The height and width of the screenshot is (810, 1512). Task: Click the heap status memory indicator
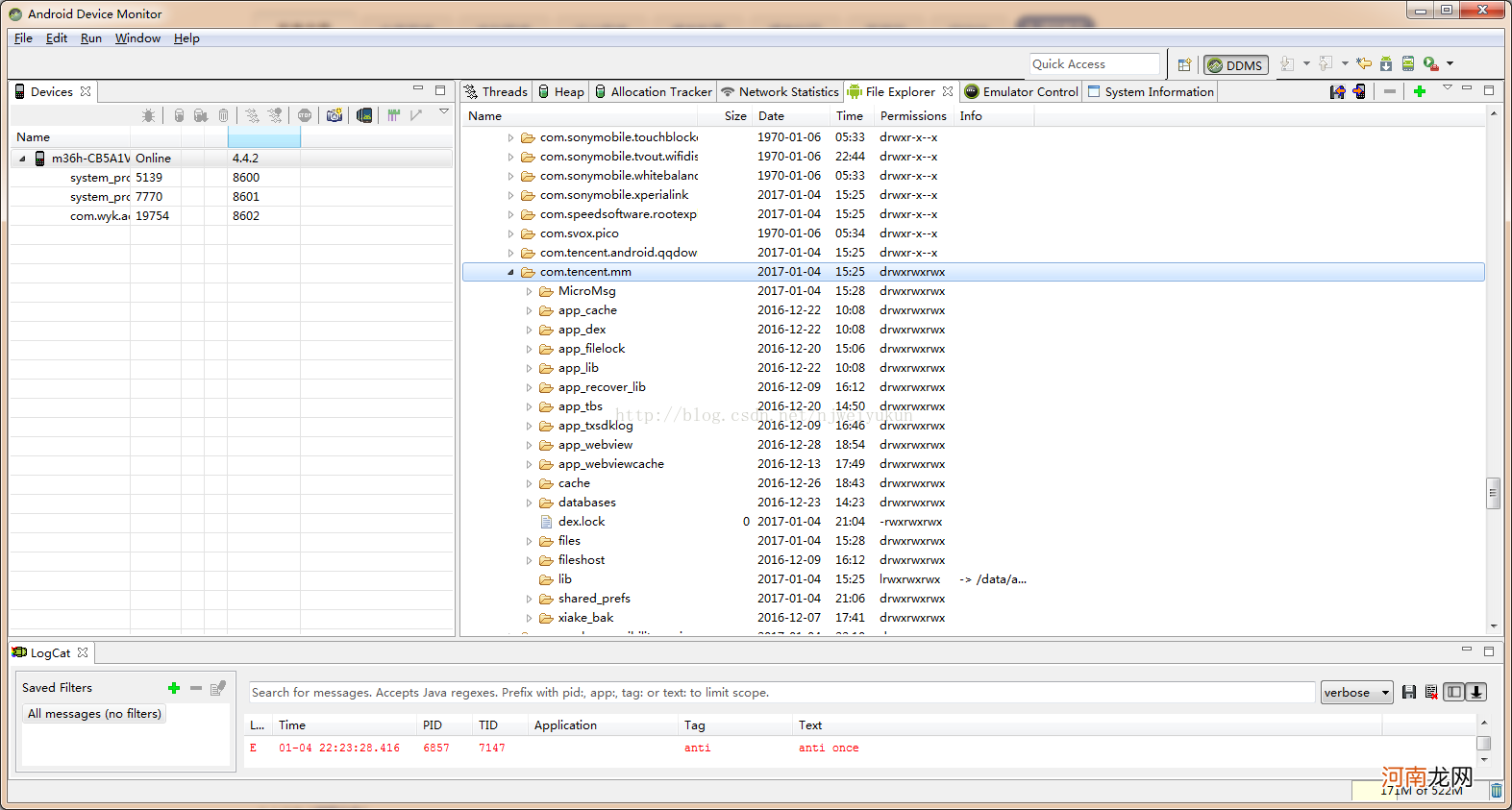1420,791
